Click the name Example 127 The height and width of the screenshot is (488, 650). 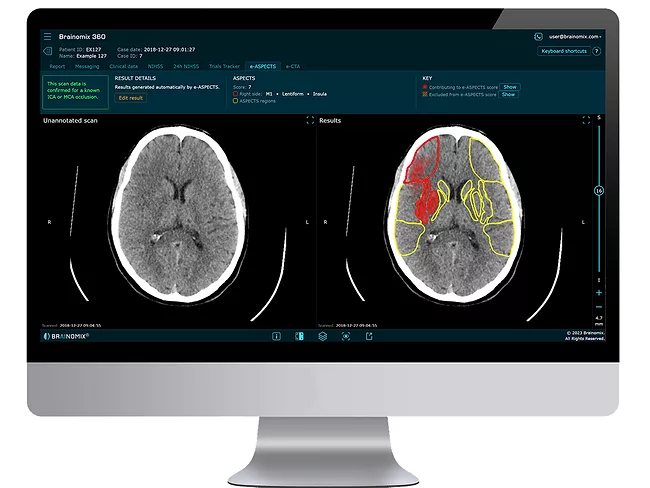pyautogui.click(x=92, y=56)
